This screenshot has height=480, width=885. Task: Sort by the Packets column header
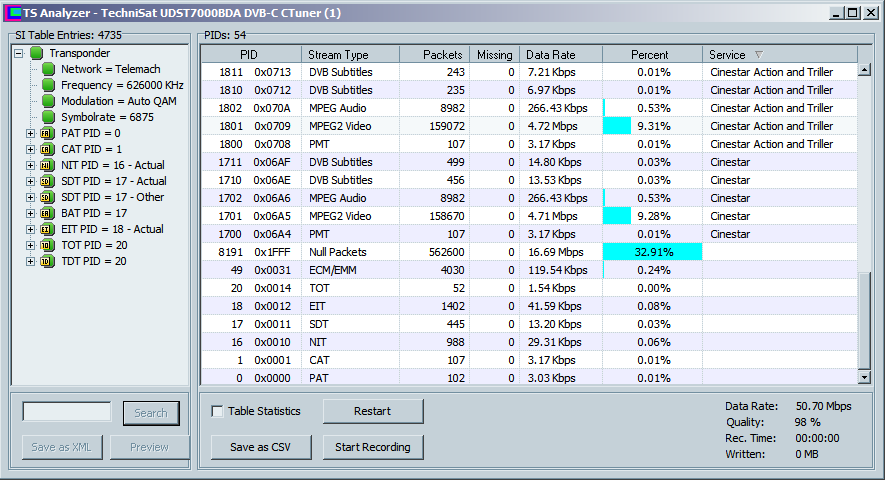435,55
